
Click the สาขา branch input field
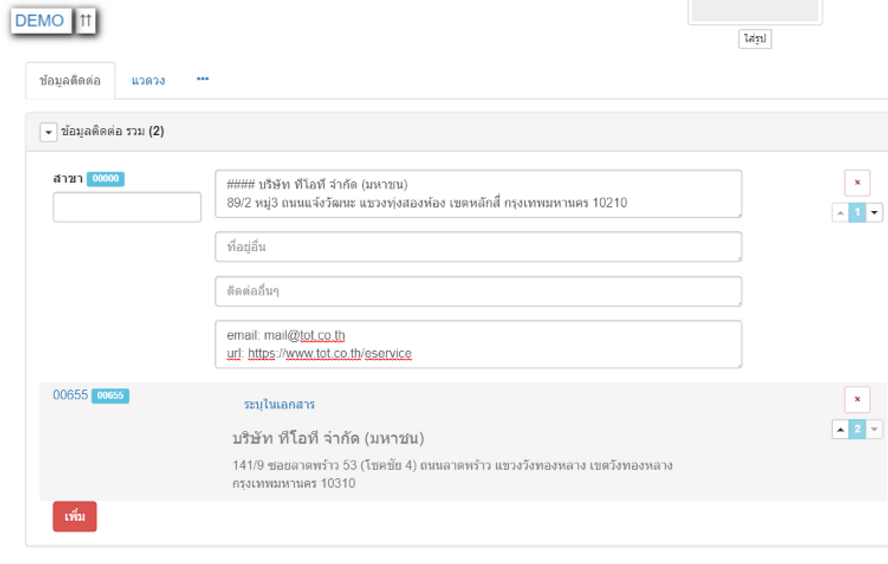coord(127,208)
